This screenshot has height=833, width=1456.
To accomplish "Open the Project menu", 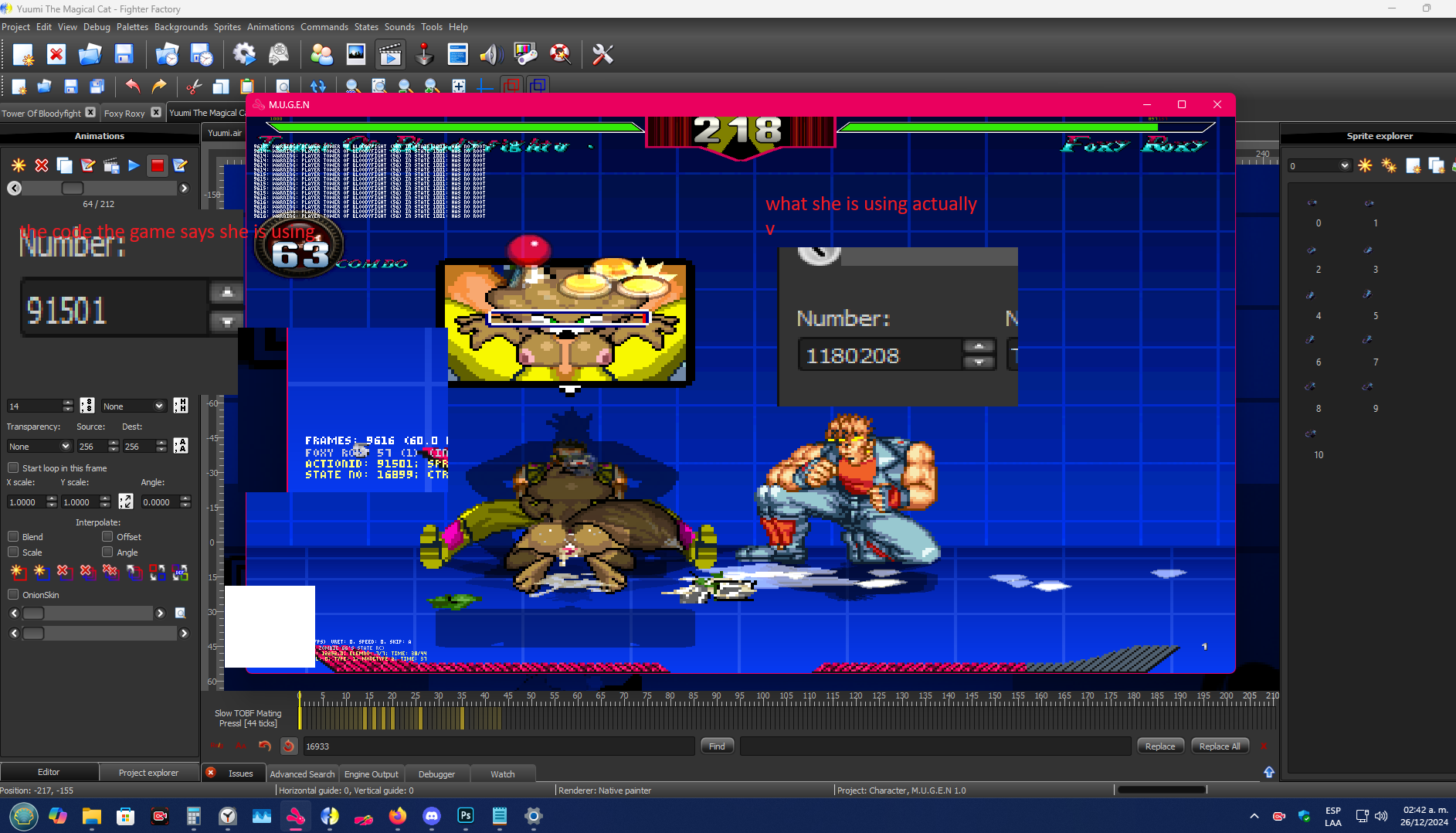I will coord(16,26).
